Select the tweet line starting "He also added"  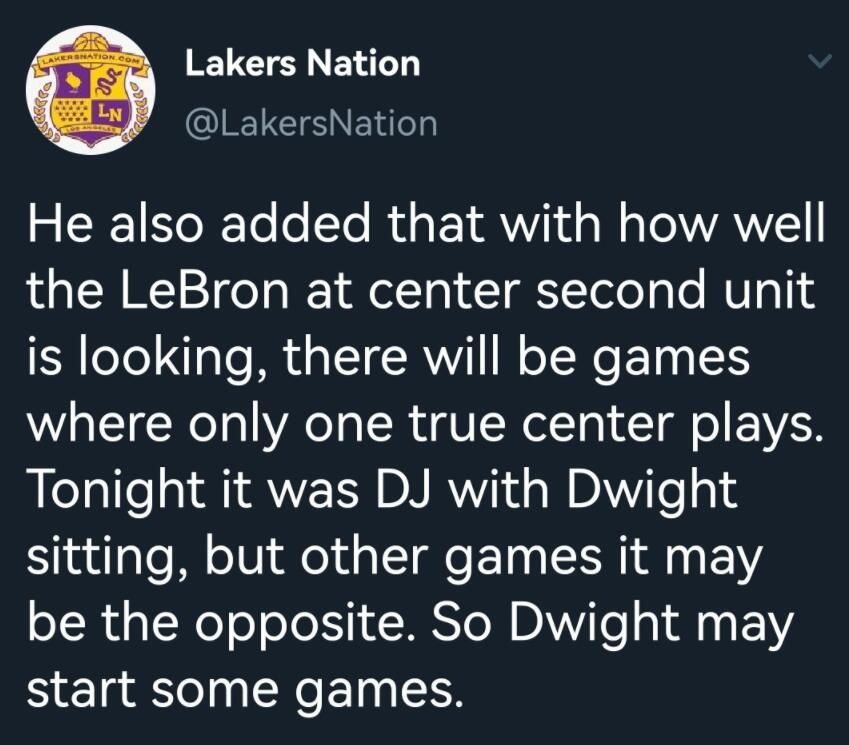coord(426,223)
